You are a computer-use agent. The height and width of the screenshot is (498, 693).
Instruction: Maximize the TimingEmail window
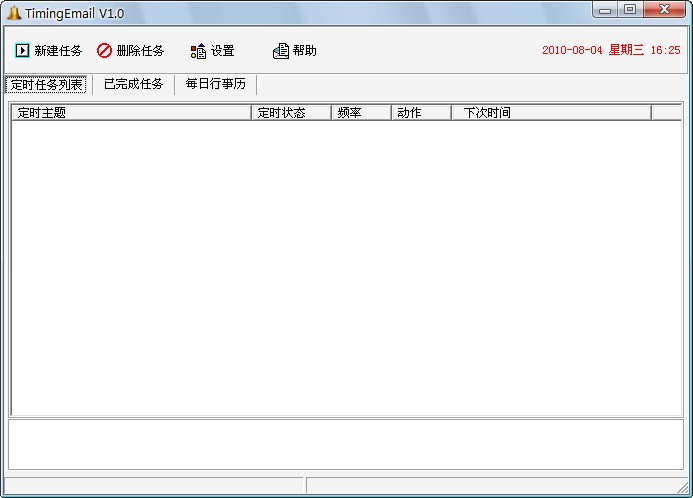click(630, 10)
